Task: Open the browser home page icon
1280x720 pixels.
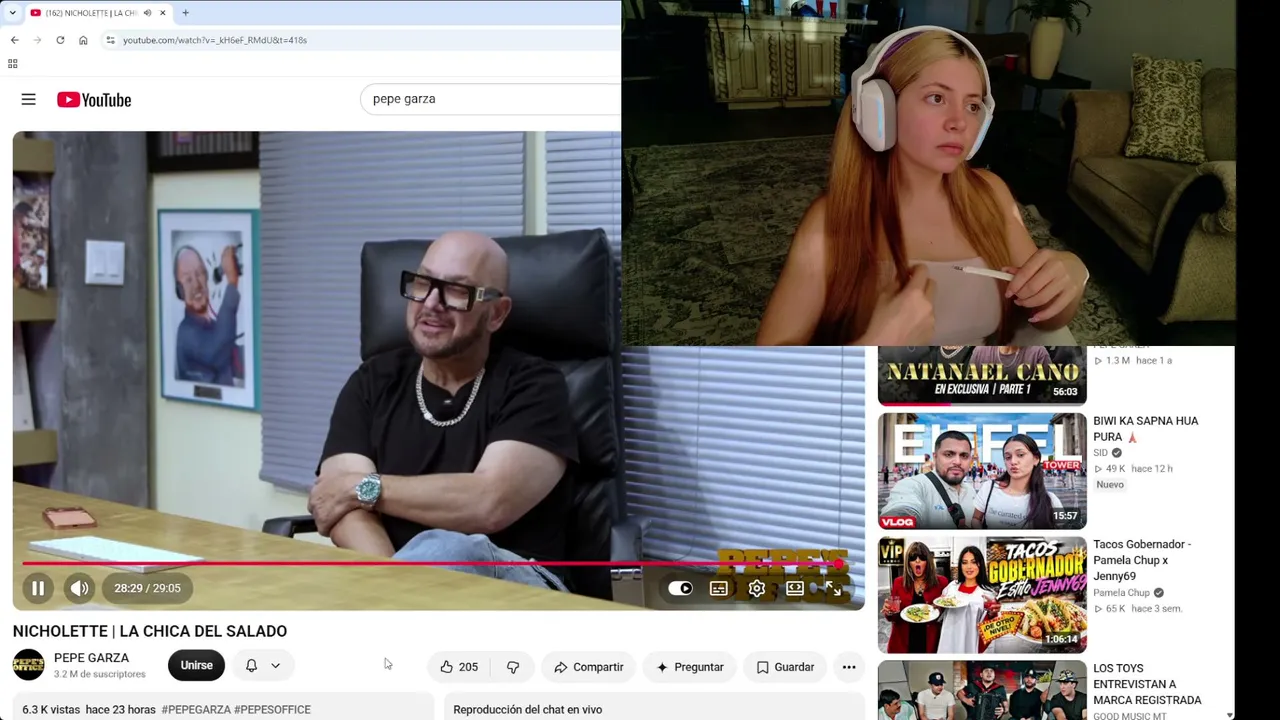Action: click(x=83, y=40)
